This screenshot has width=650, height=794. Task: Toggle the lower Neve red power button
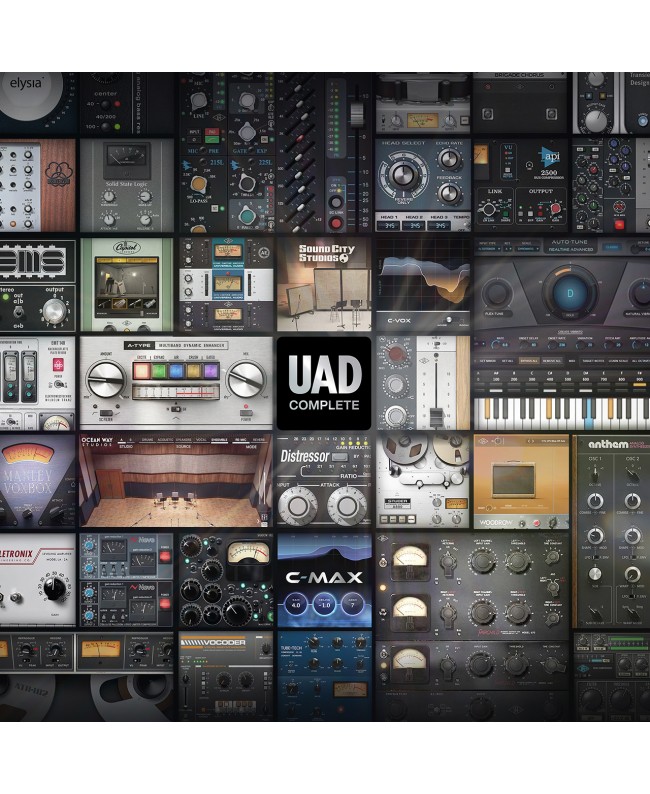pyautogui.click(x=165, y=604)
